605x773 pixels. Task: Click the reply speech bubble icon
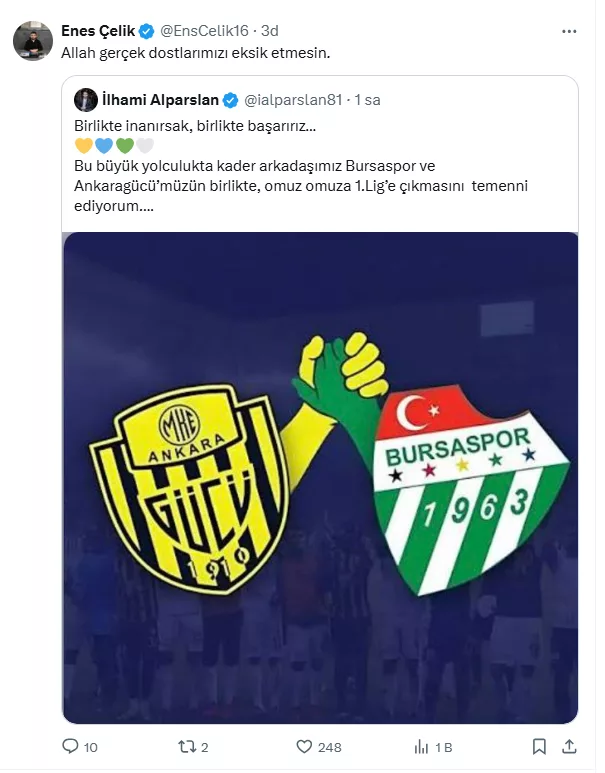70,745
